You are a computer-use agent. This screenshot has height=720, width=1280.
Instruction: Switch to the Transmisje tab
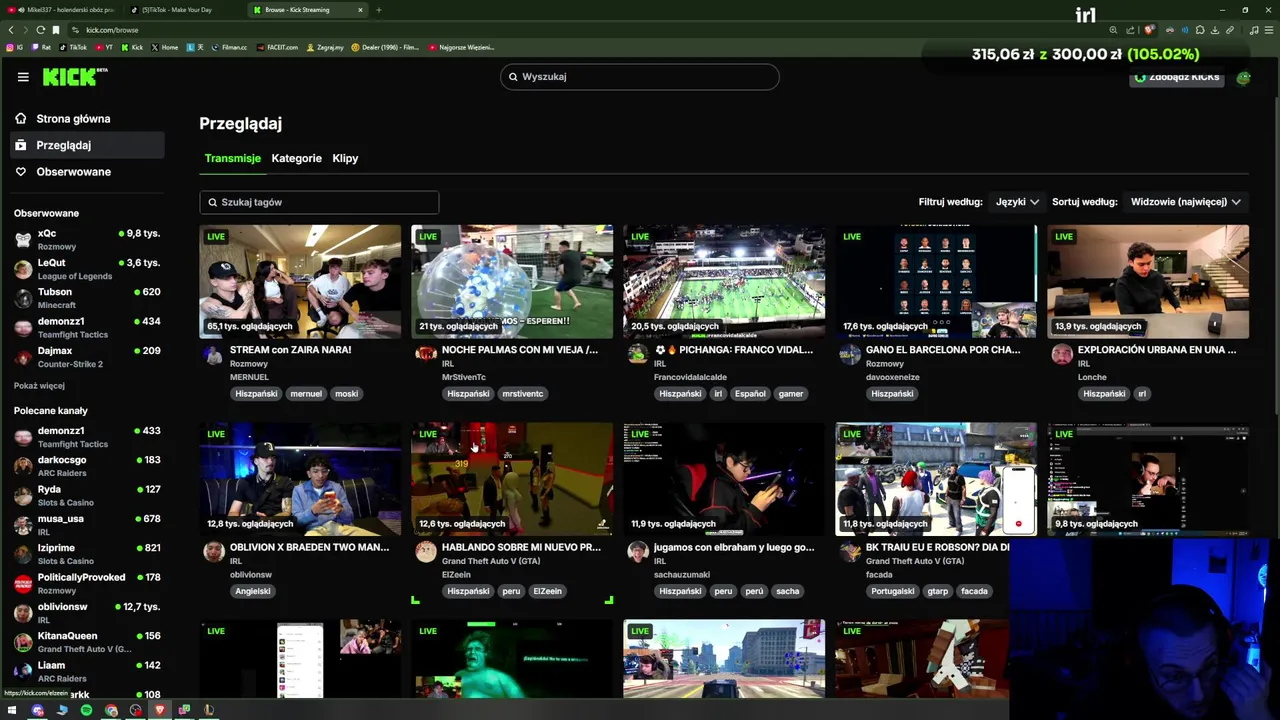[x=232, y=158]
